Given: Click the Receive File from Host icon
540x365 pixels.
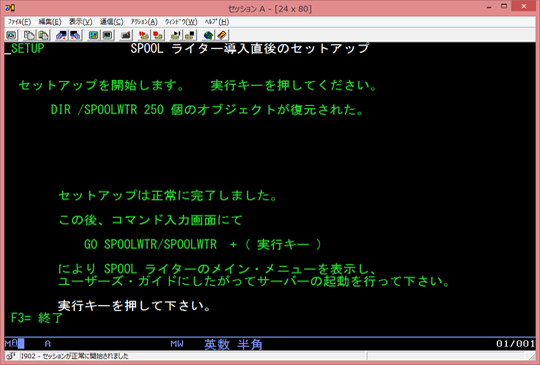Looking at the screenshot, I should pyautogui.click(x=75, y=35).
